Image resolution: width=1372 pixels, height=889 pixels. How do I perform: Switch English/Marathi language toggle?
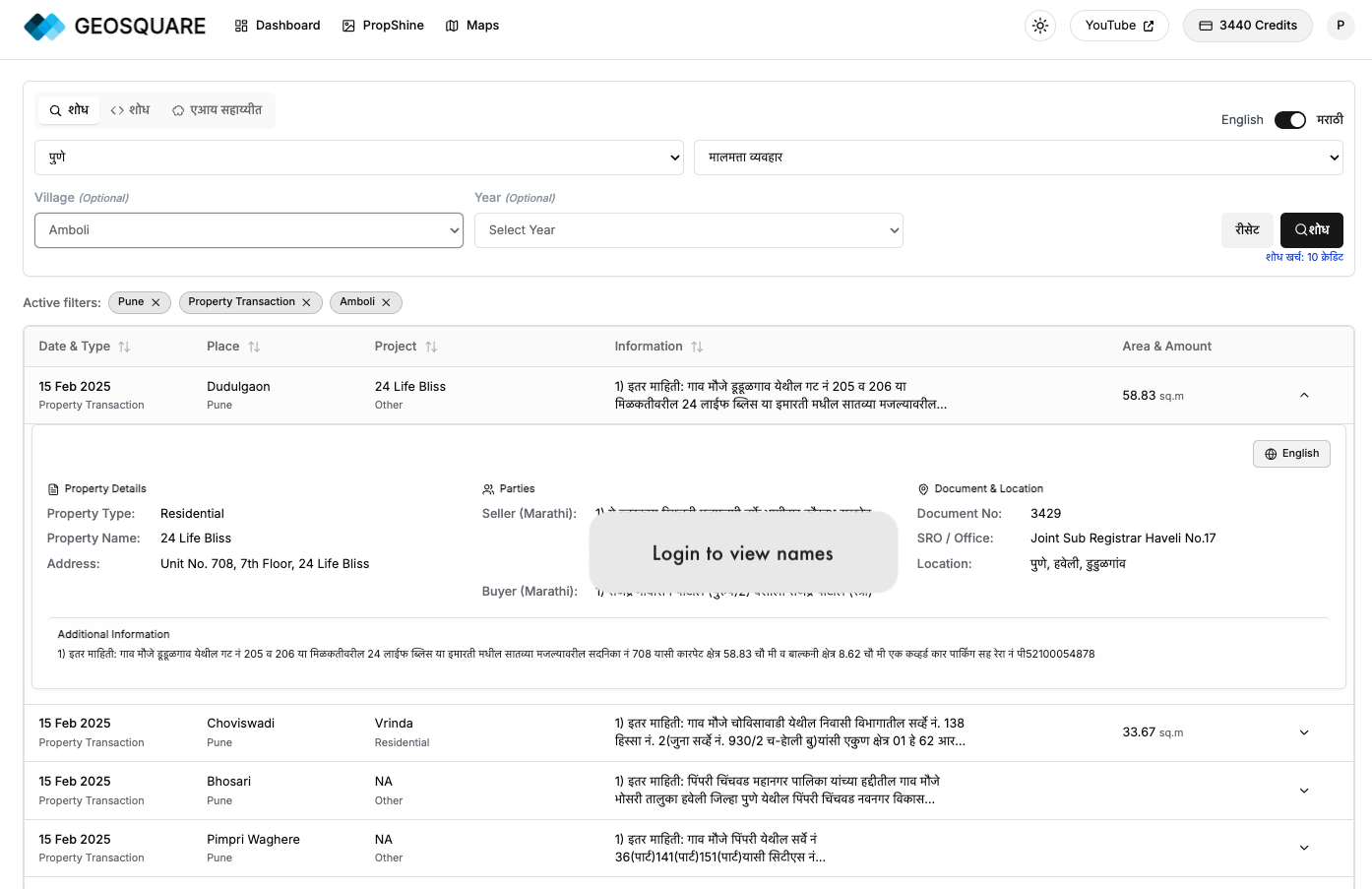click(1289, 120)
